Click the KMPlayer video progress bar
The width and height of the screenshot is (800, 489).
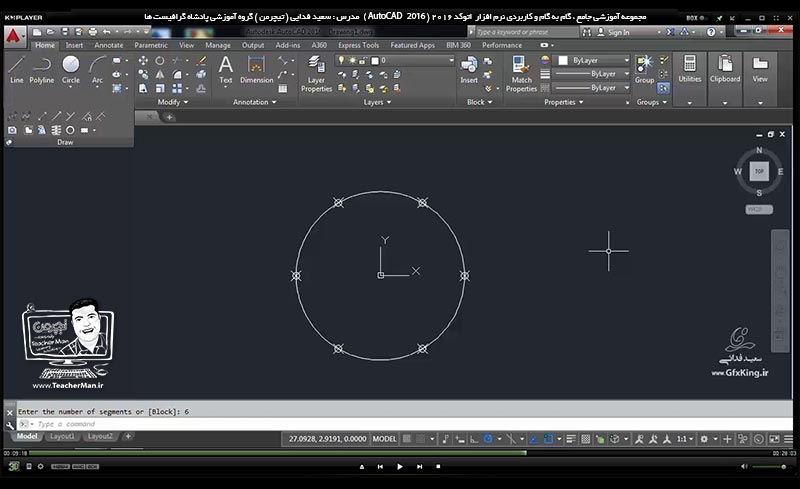(398, 453)
